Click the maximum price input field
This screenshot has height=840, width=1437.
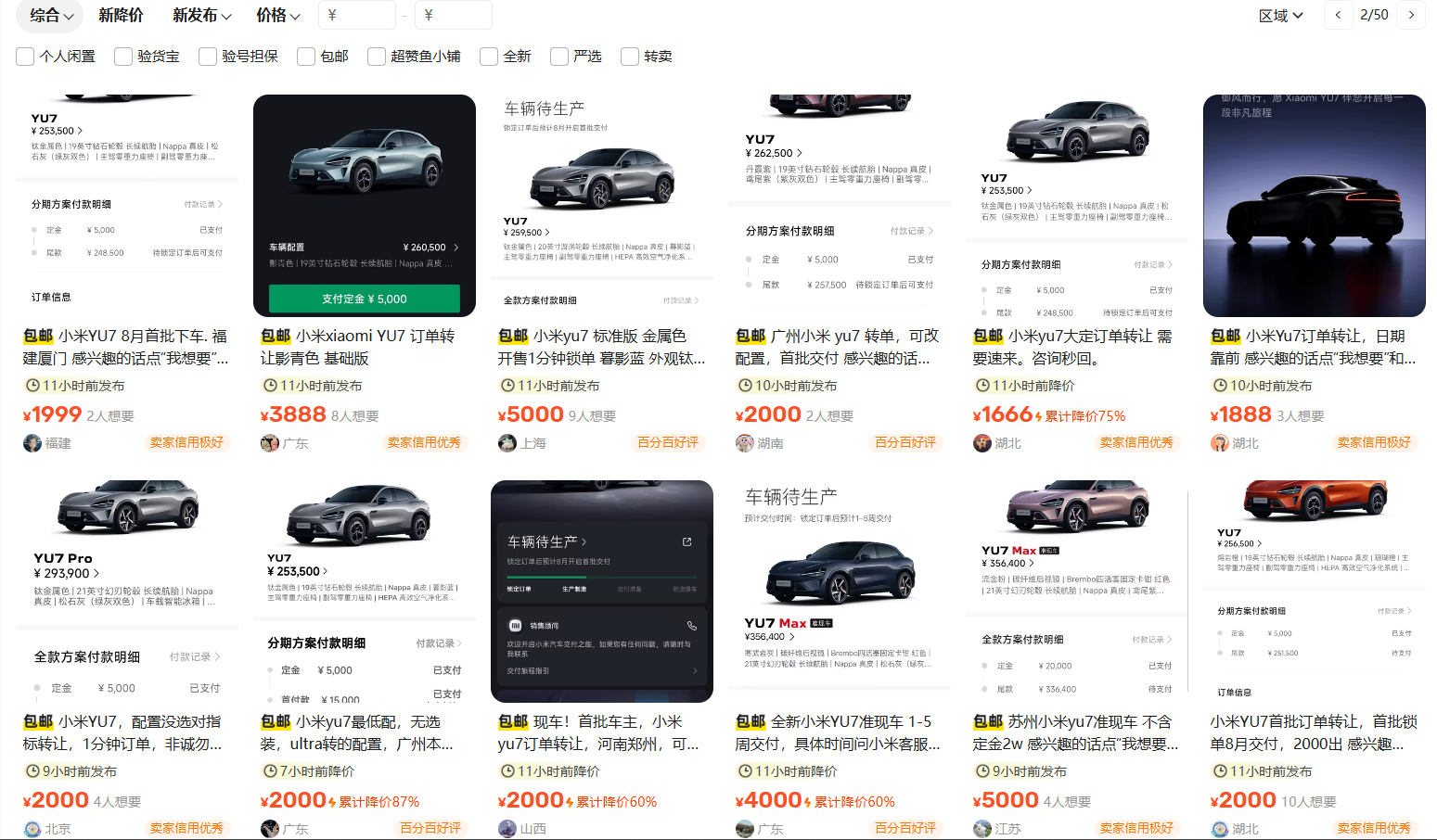tap(453, 16)
